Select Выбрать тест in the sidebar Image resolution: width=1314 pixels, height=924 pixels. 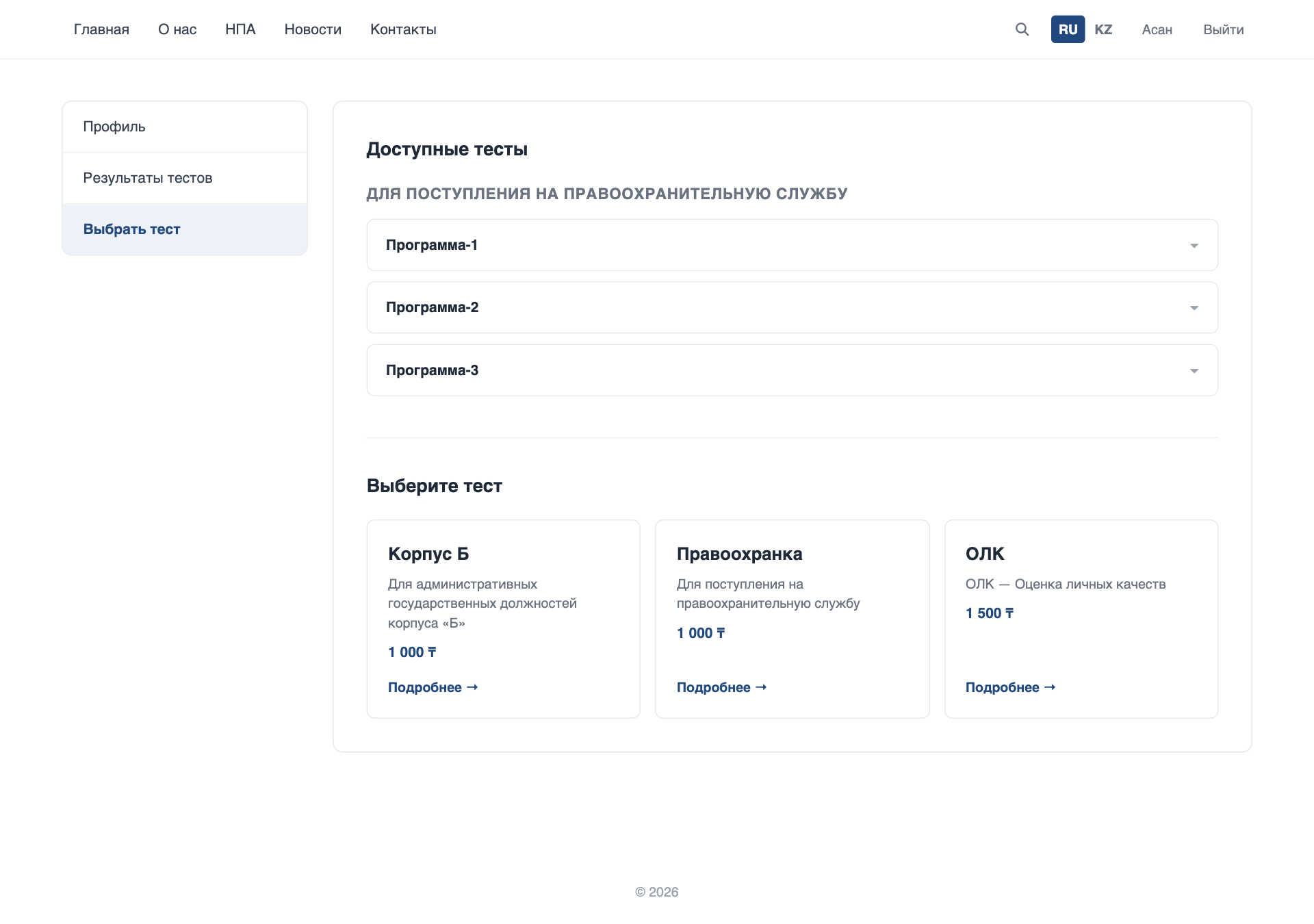tap(185, 229)
